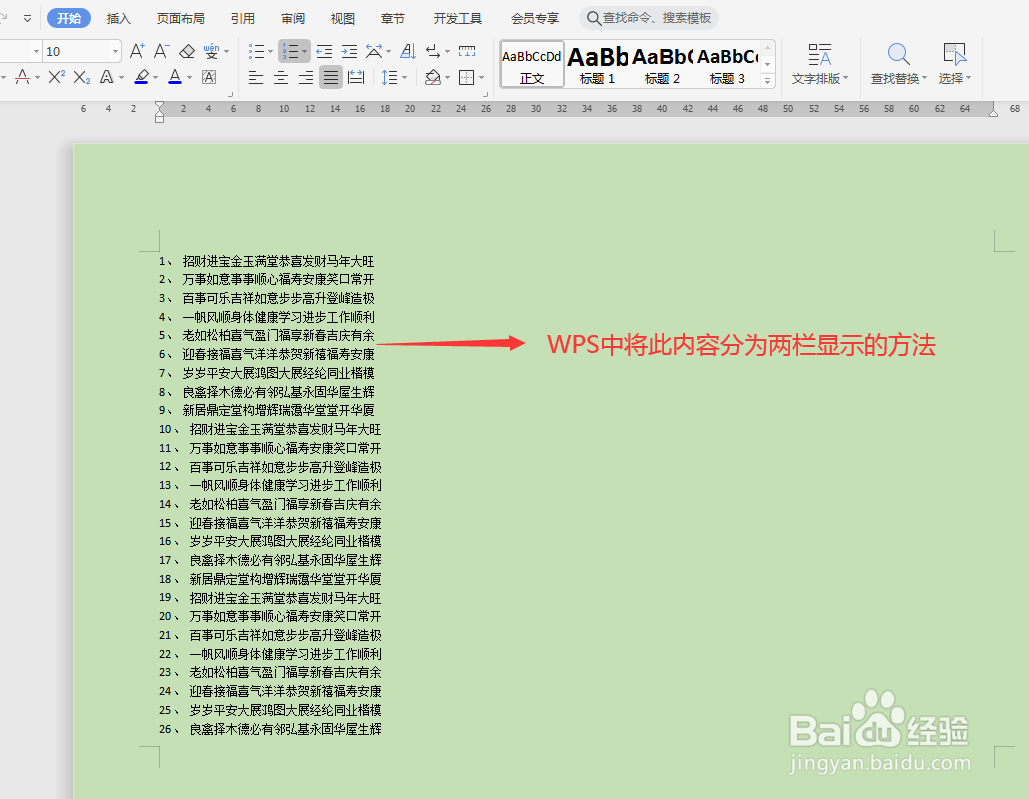Center align text
This screenshot has width=1029, height=799.
[x=281, y=78]
